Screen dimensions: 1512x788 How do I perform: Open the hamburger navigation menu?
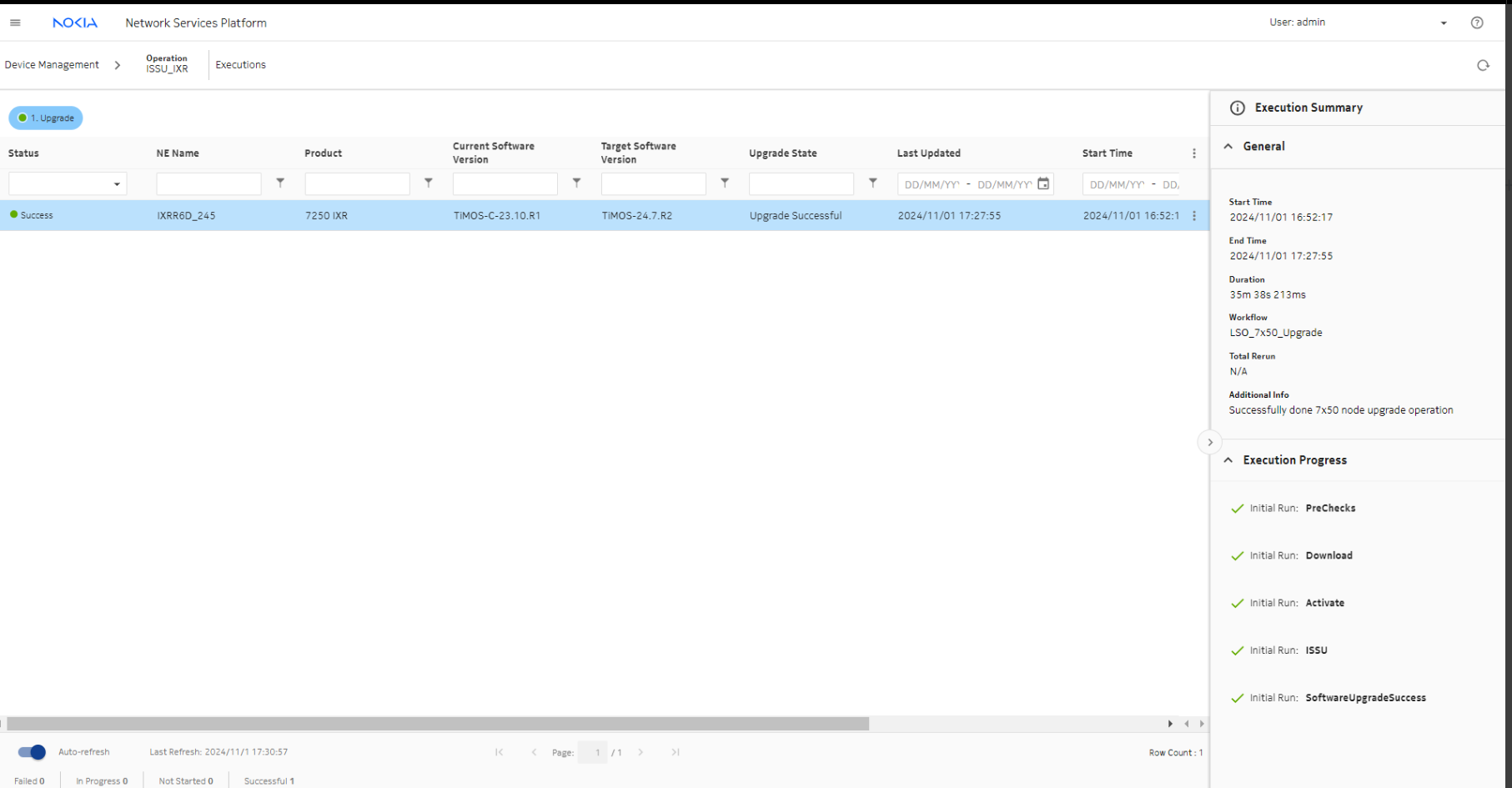[x=15, y=23]
